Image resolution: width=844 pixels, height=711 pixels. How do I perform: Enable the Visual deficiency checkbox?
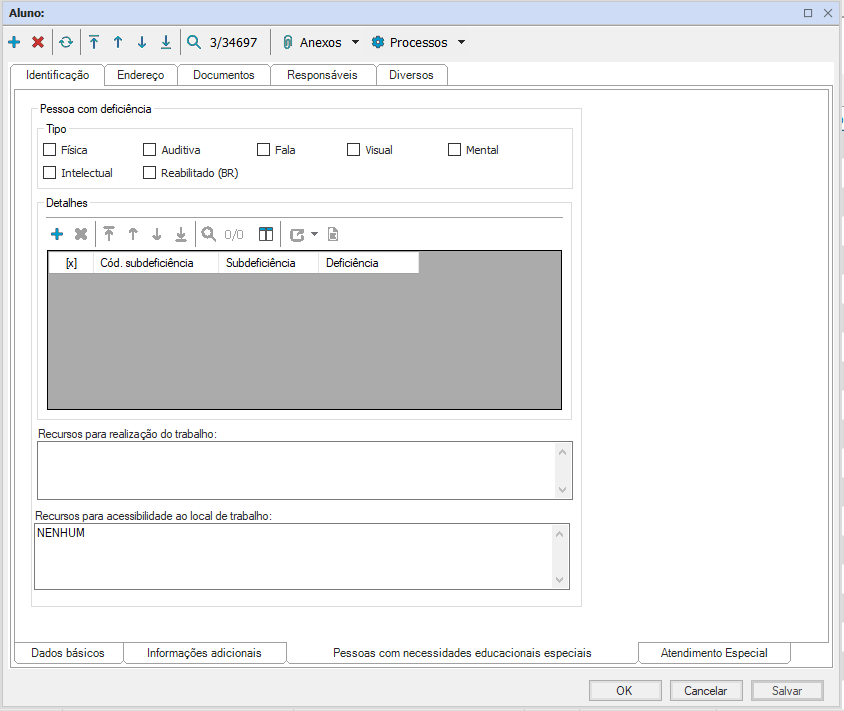[354, 150]
